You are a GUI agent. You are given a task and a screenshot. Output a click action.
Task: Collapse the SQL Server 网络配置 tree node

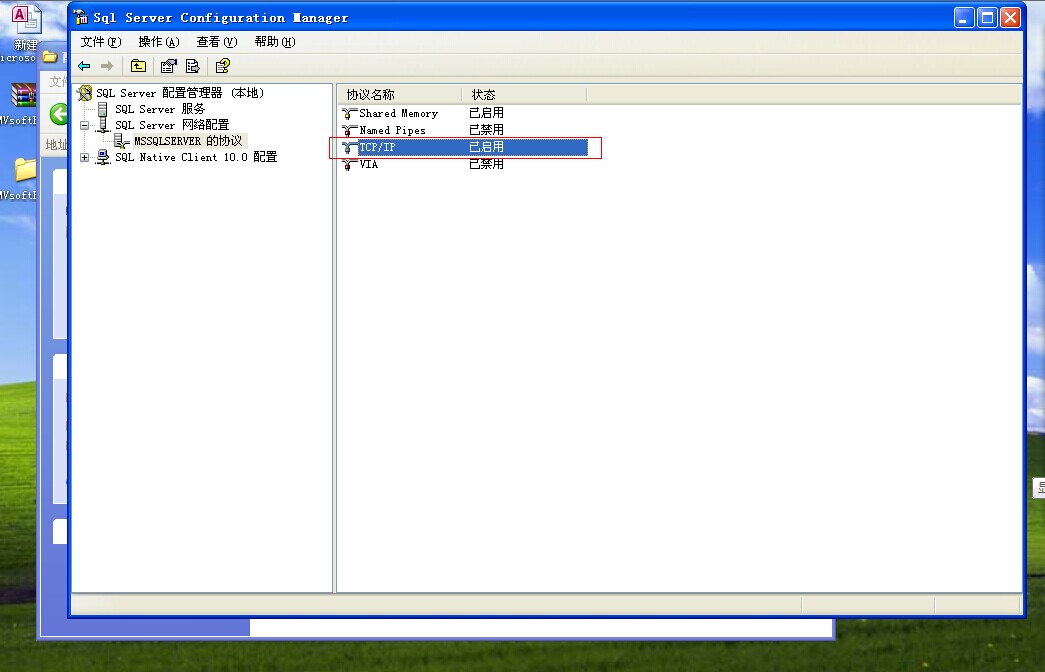click(x=85, y=125)
